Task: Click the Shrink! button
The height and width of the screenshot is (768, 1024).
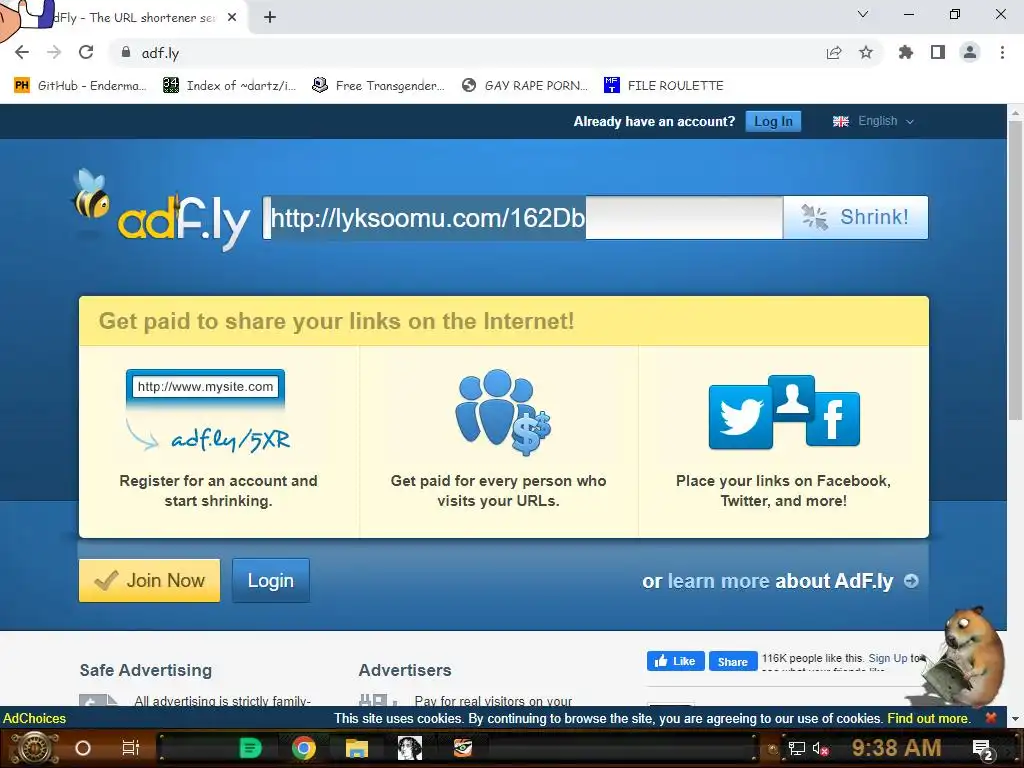Action: coord(856,217)
